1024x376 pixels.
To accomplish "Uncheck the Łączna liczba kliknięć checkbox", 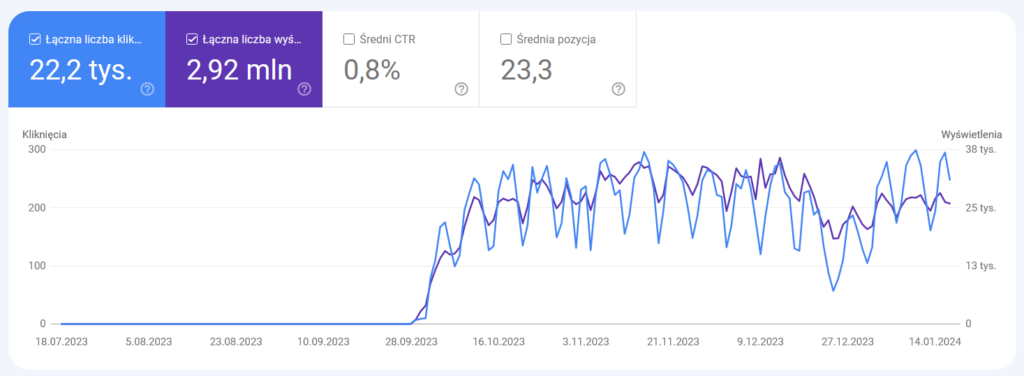I will coord(35,39).
